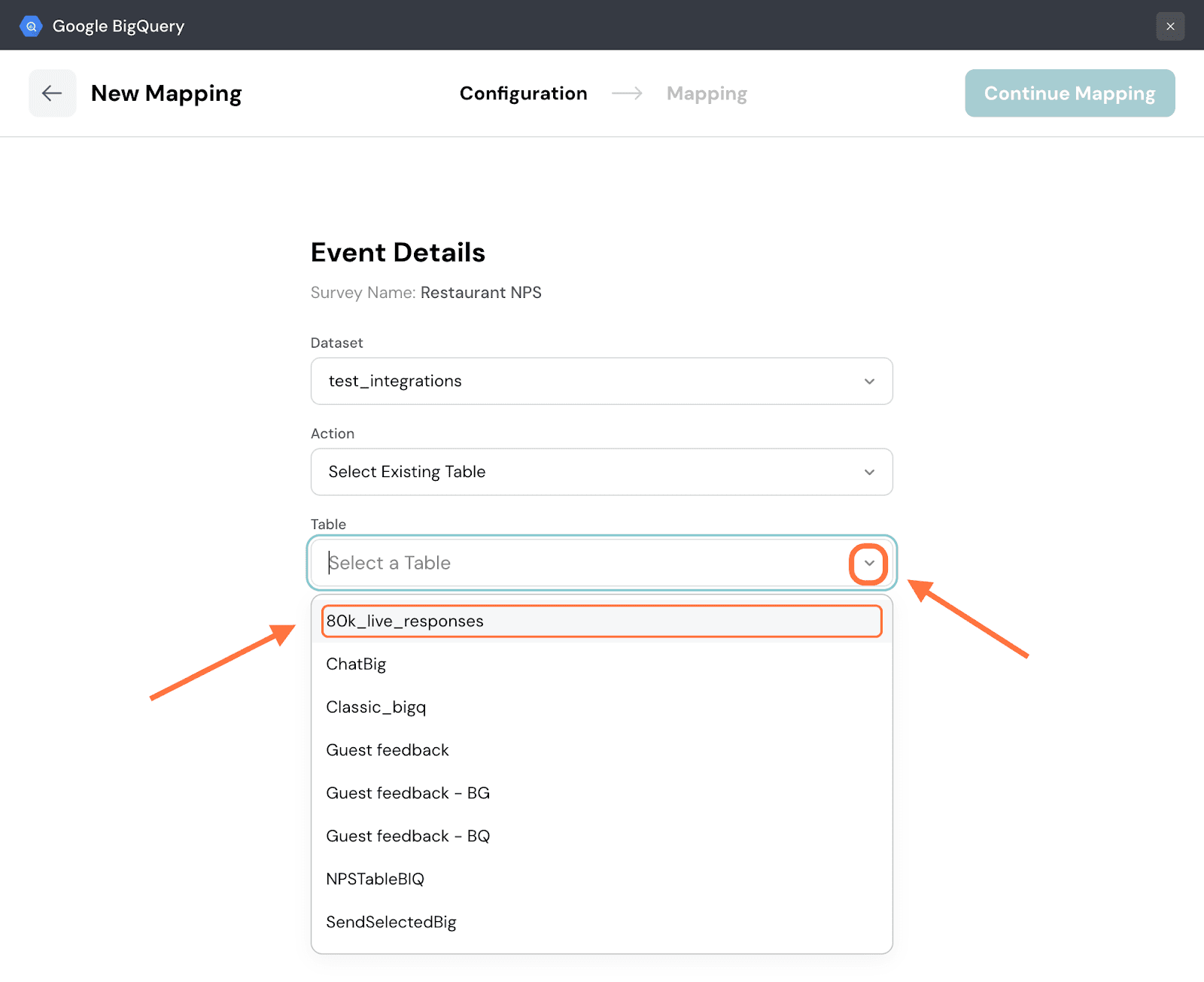This screenshot has height=982, width=1204.
Task: Click the arrow between Configuration and Mapping
Action: (627, 93)
